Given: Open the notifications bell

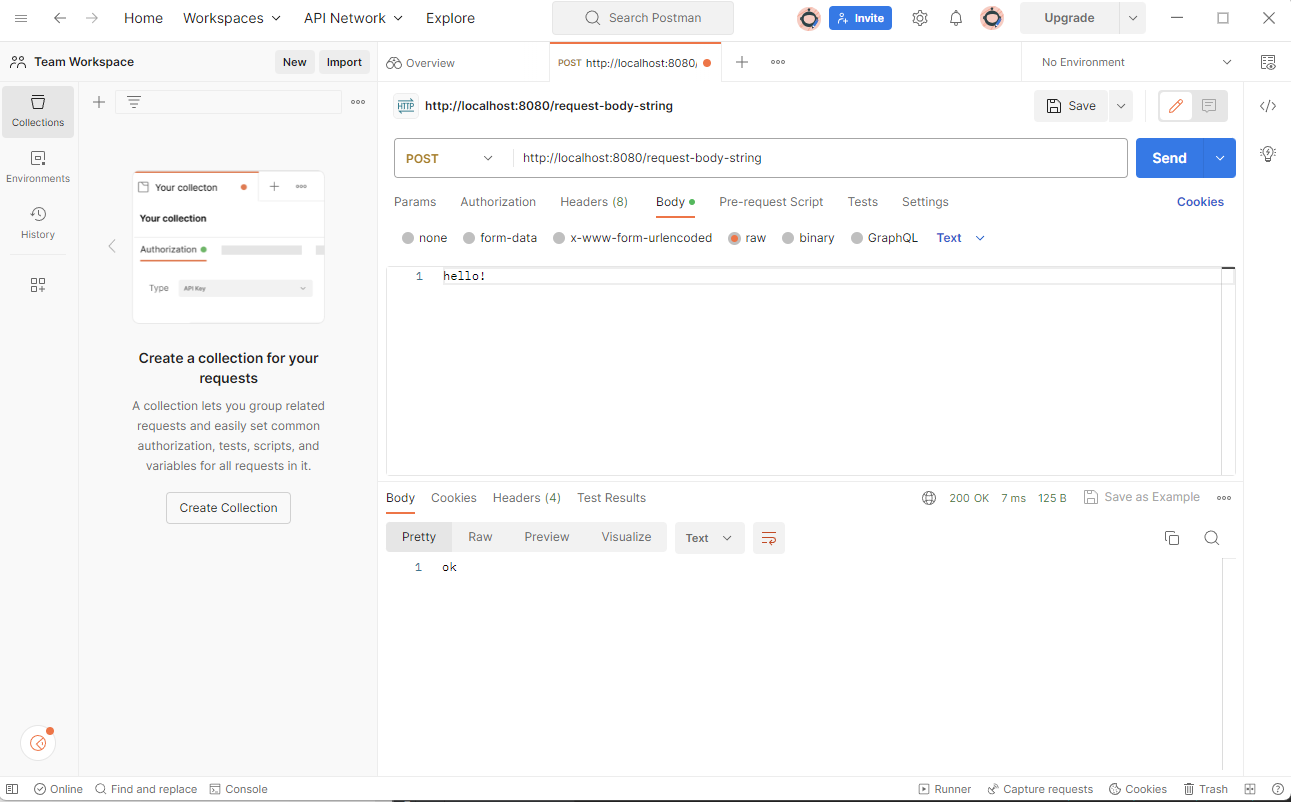Looking at the screenshot, I should point(956,18).
